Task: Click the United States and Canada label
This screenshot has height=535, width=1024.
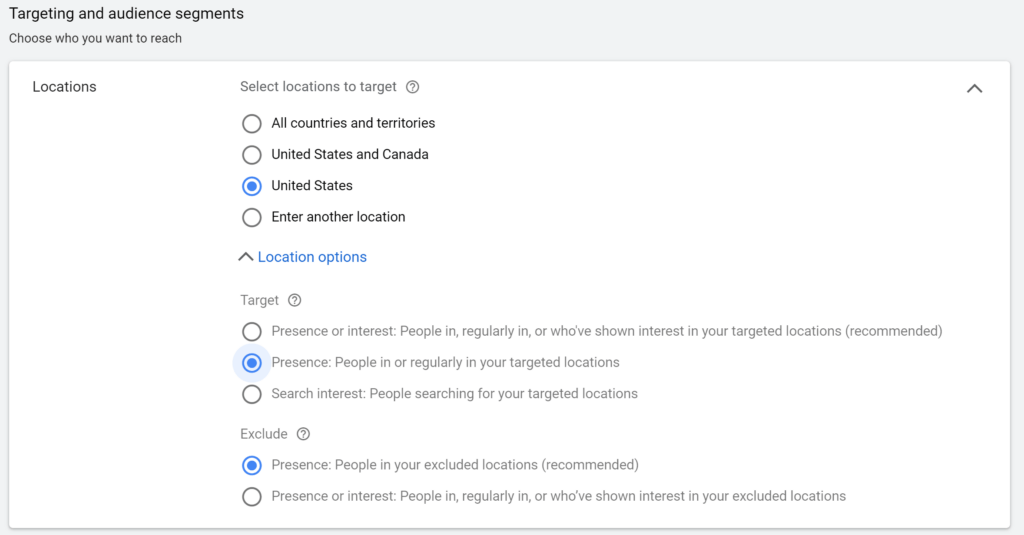Action: pyautogui.click(x=350, y=154)
